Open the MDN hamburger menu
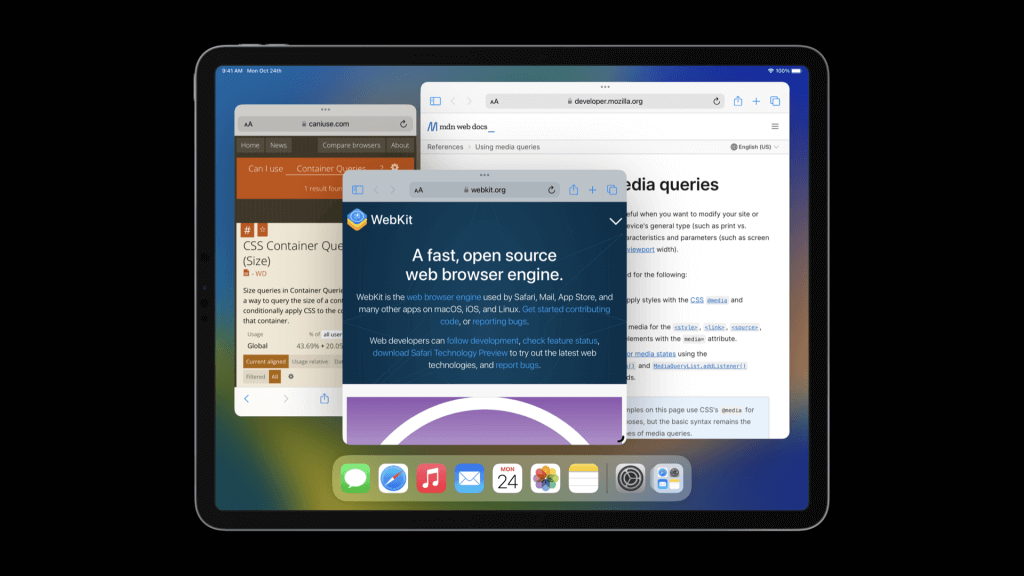The image size is (1024, 576). click(774, 127)
